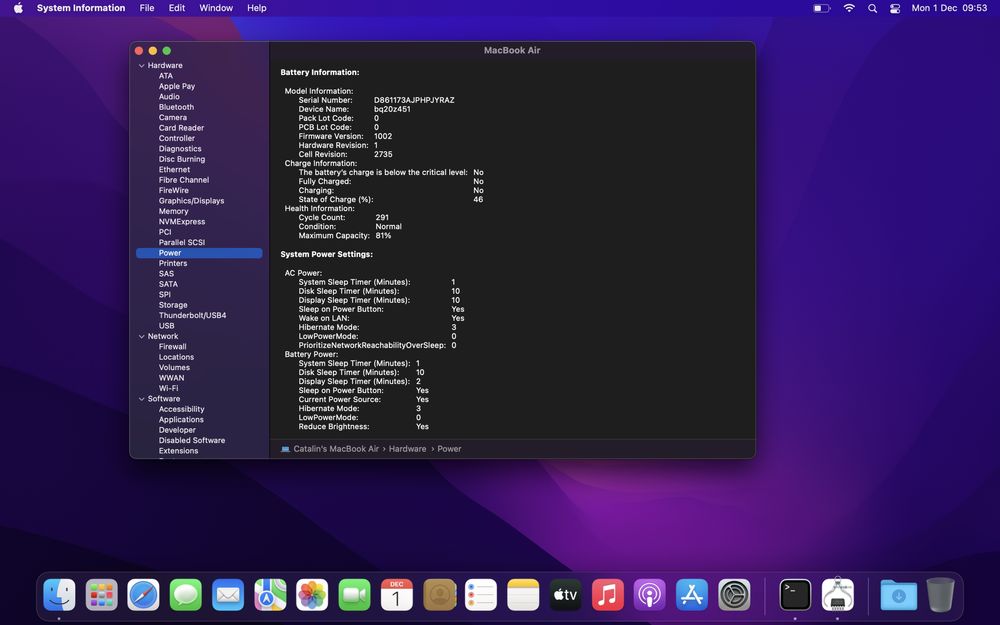The width and height of the screenshot is (1000, 625).
Task: Launch Apple TV from the Dock
Action: [566, 594]
